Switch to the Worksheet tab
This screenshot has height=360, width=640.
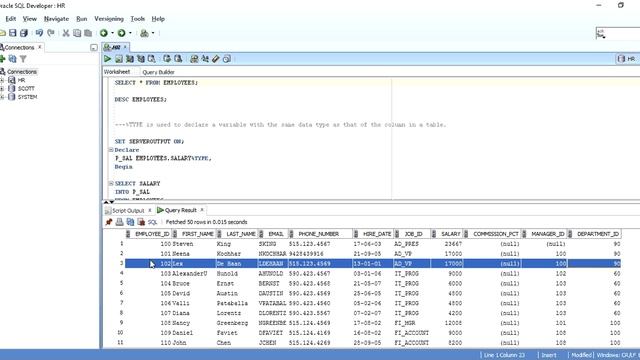click(117, 72)
